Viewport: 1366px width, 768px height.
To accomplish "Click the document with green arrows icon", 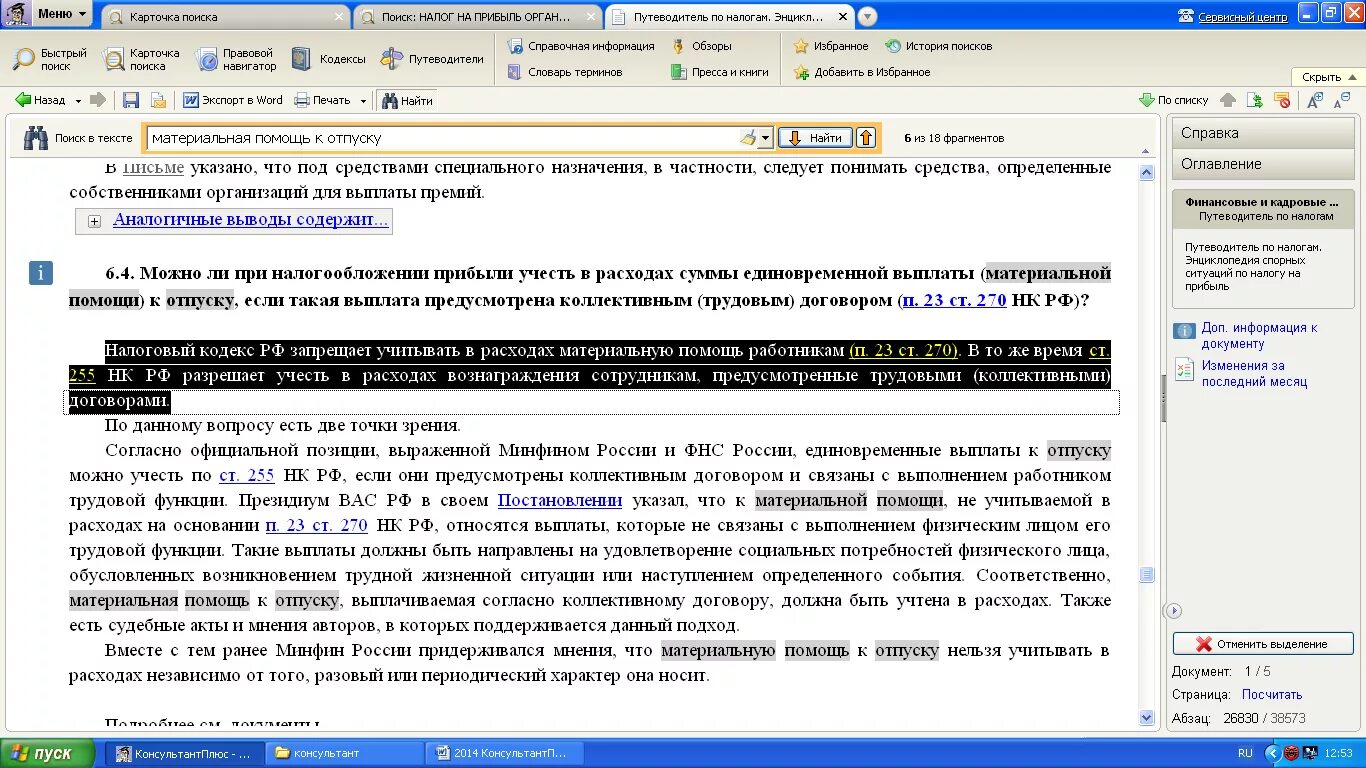I will pos(1255,100).
